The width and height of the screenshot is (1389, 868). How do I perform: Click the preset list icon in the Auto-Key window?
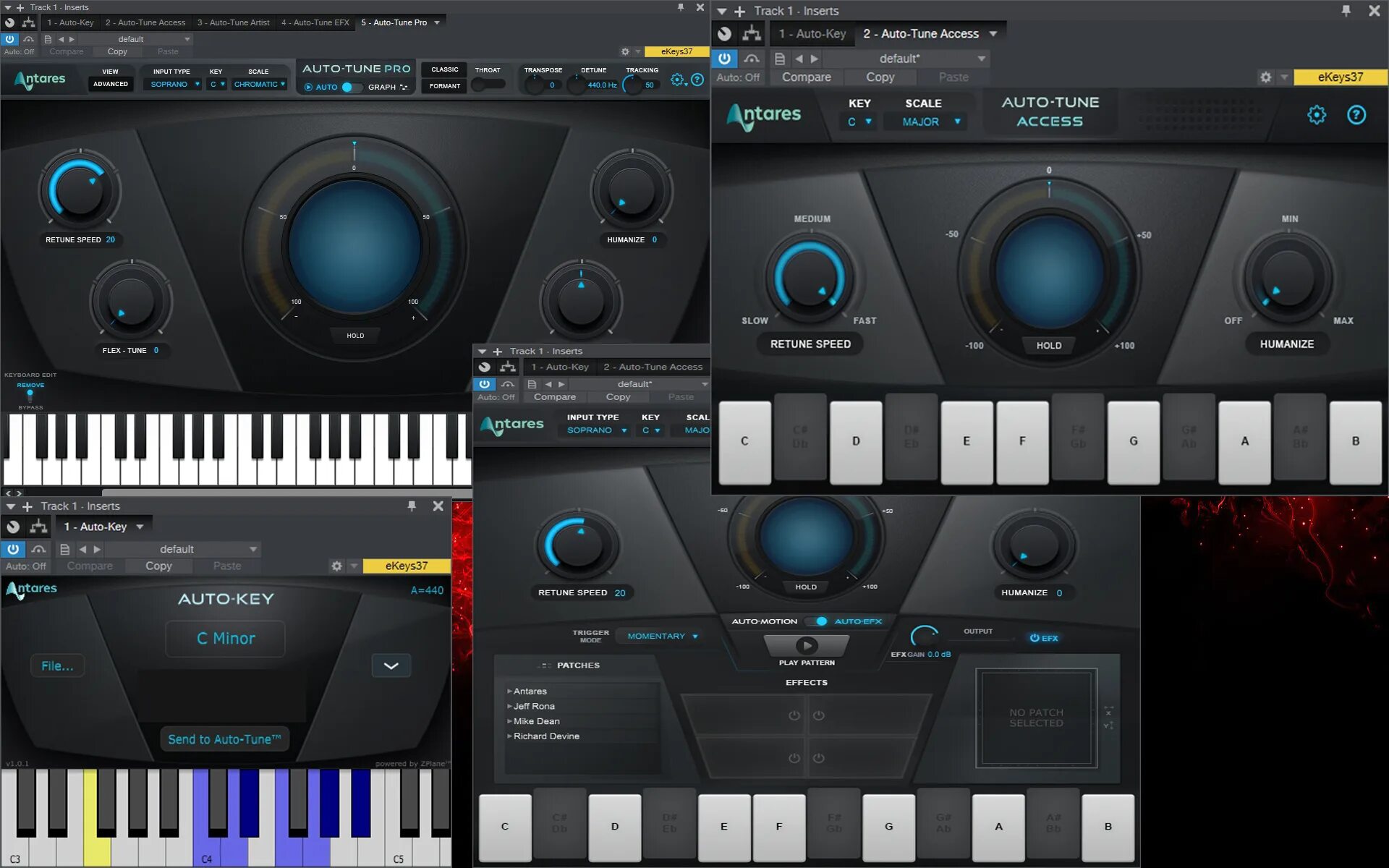tap(64, 549)
